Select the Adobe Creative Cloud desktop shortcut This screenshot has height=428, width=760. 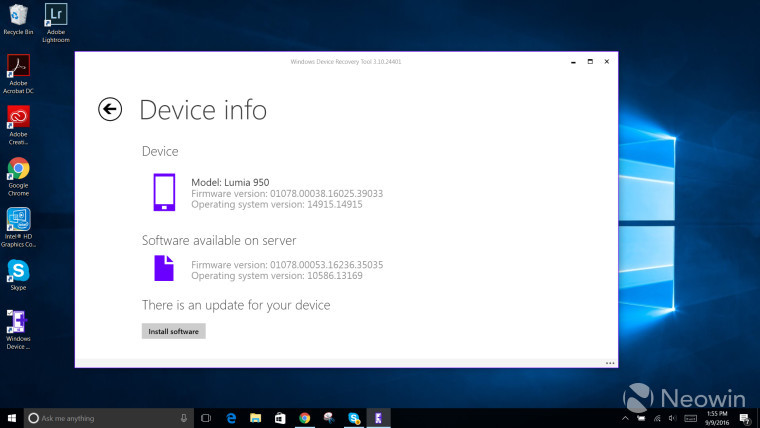tap(18, 125)
